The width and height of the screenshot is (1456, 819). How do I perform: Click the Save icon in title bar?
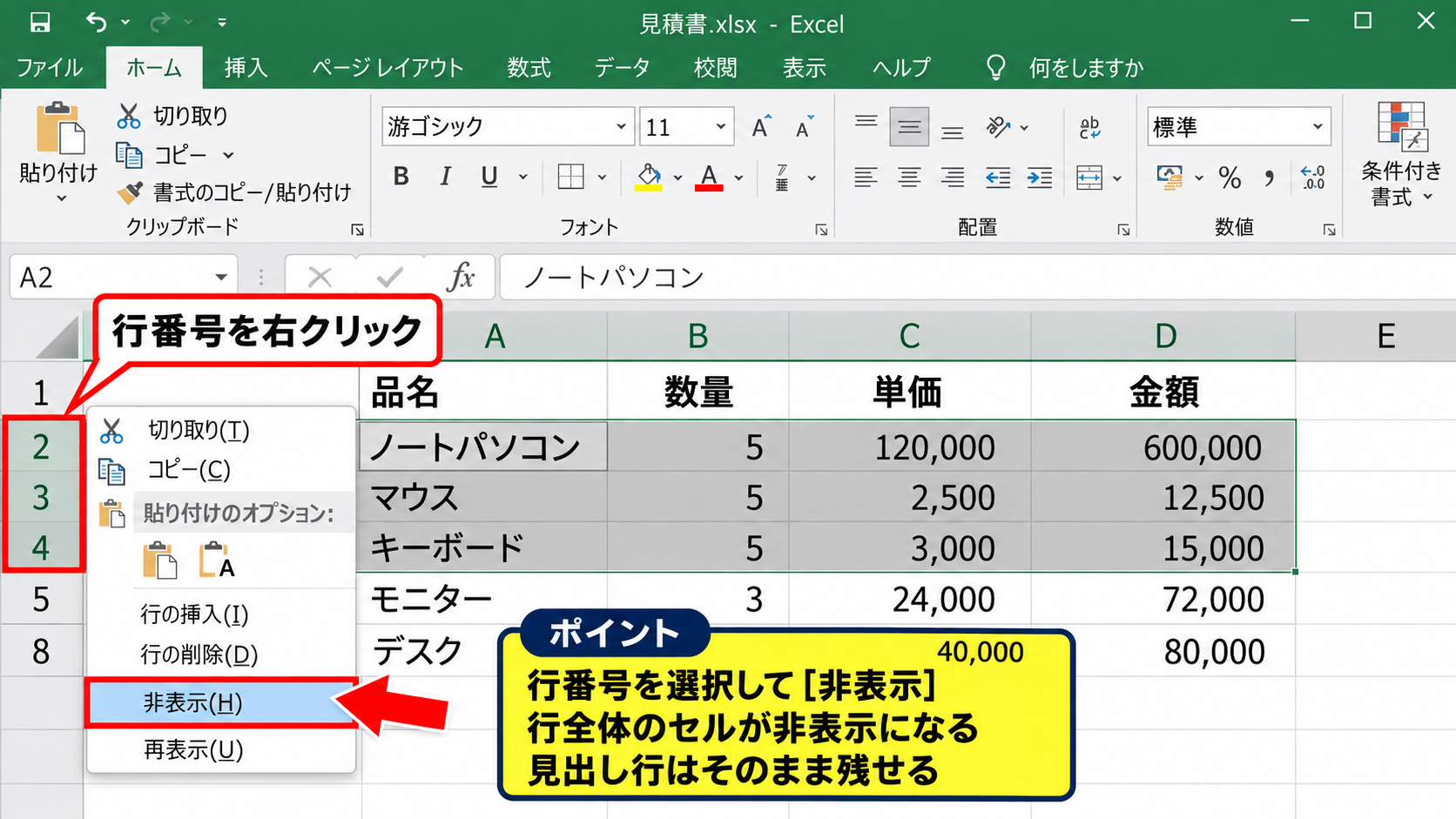40,23
